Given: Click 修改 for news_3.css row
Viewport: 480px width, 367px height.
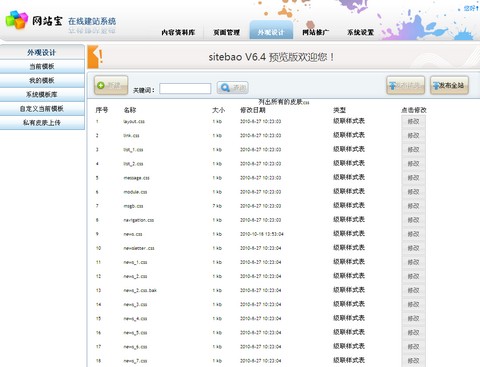Looking at the screenshot, I should pyautogui.click(x=413, y=304).
